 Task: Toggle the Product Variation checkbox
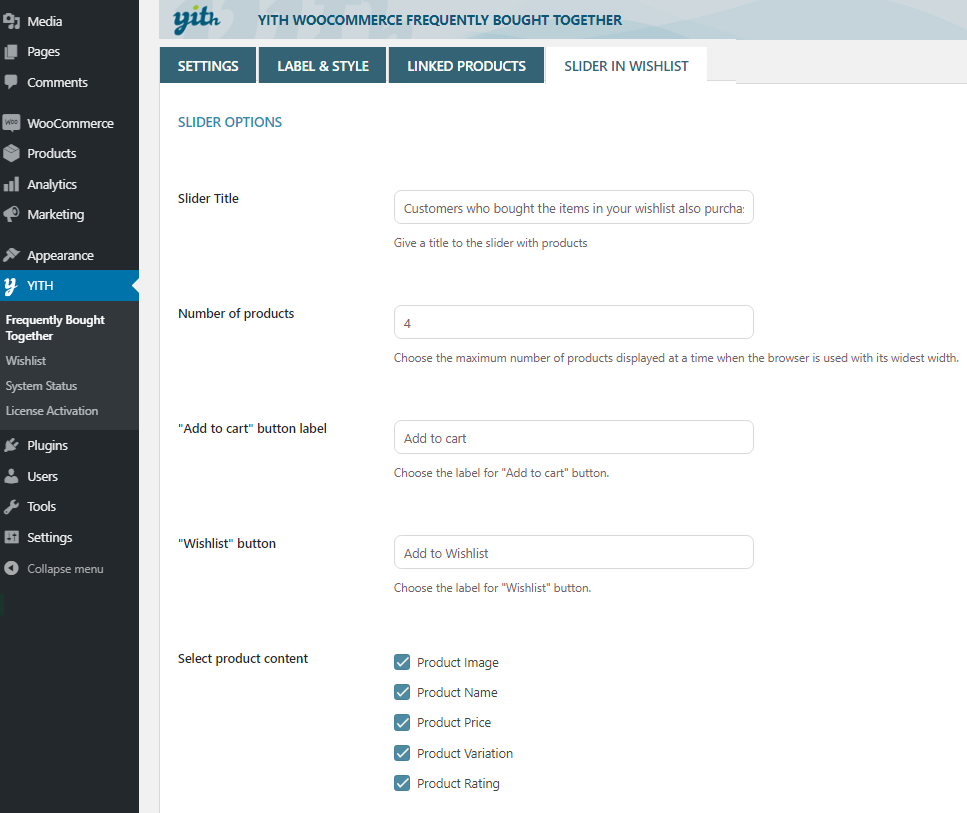[x=402, y=753]
